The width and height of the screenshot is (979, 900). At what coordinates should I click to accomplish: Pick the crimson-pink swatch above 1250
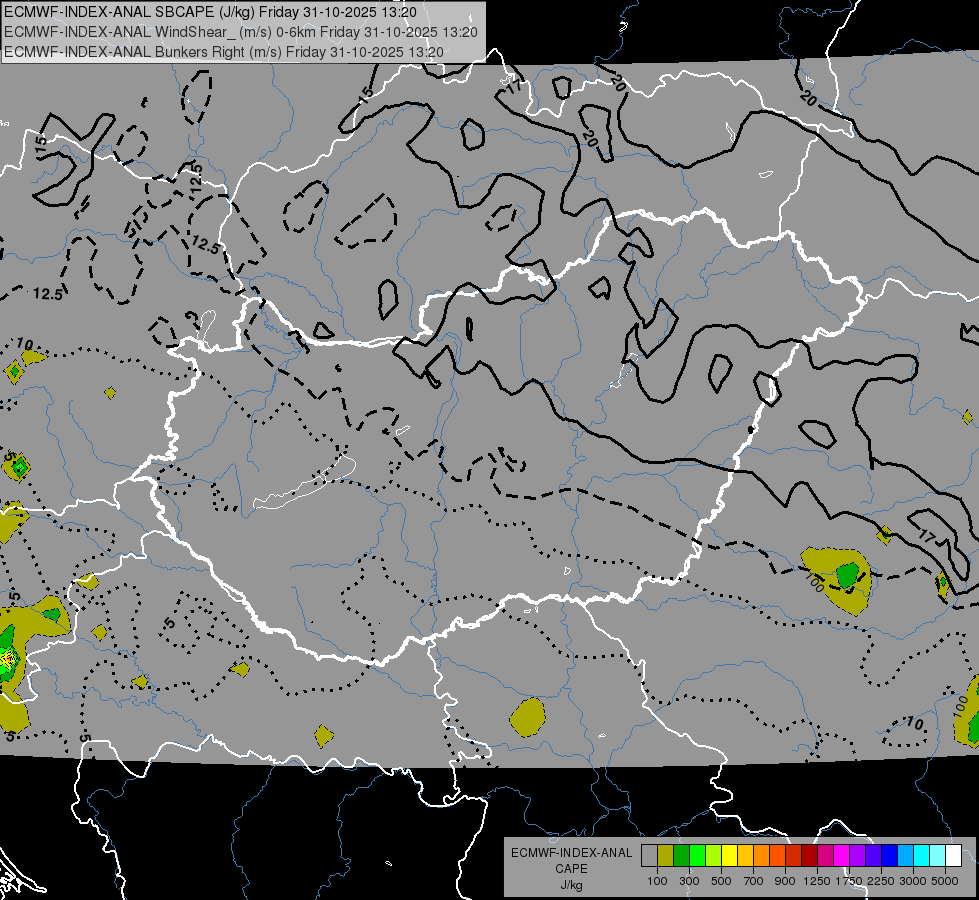tap(826, 856)
